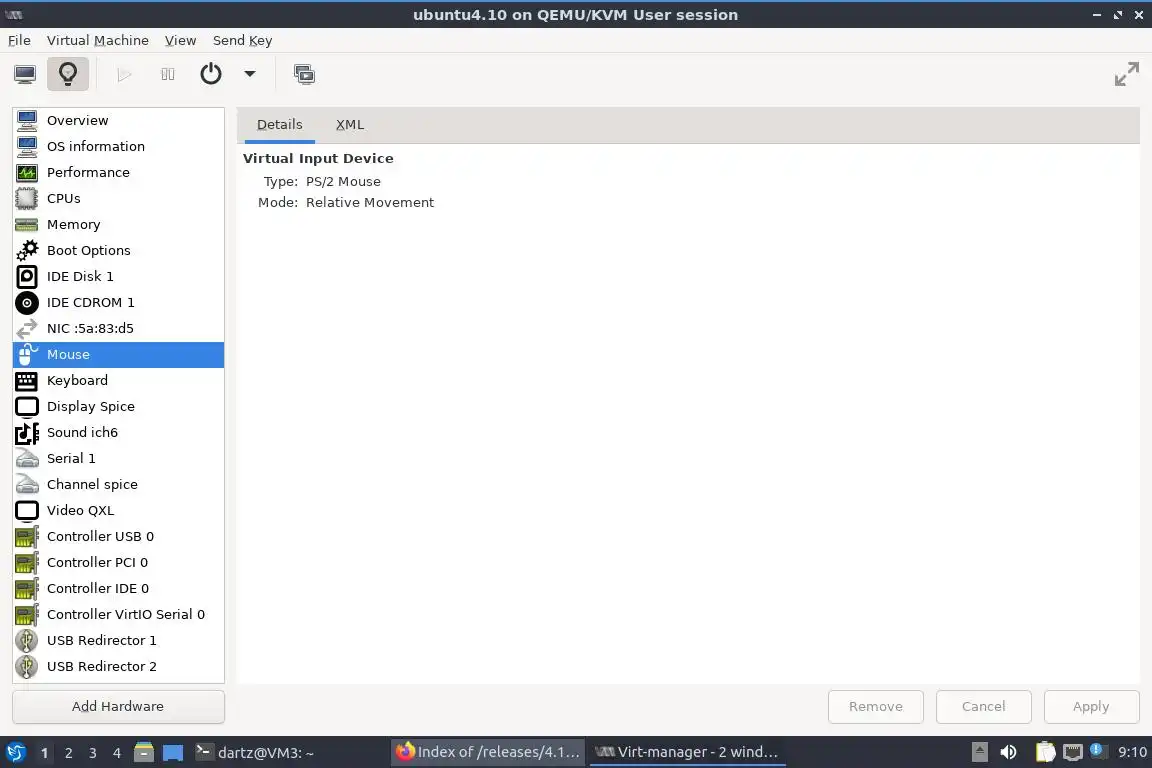Open the File menu
The image size is (1152, 768).
point(19,40)
